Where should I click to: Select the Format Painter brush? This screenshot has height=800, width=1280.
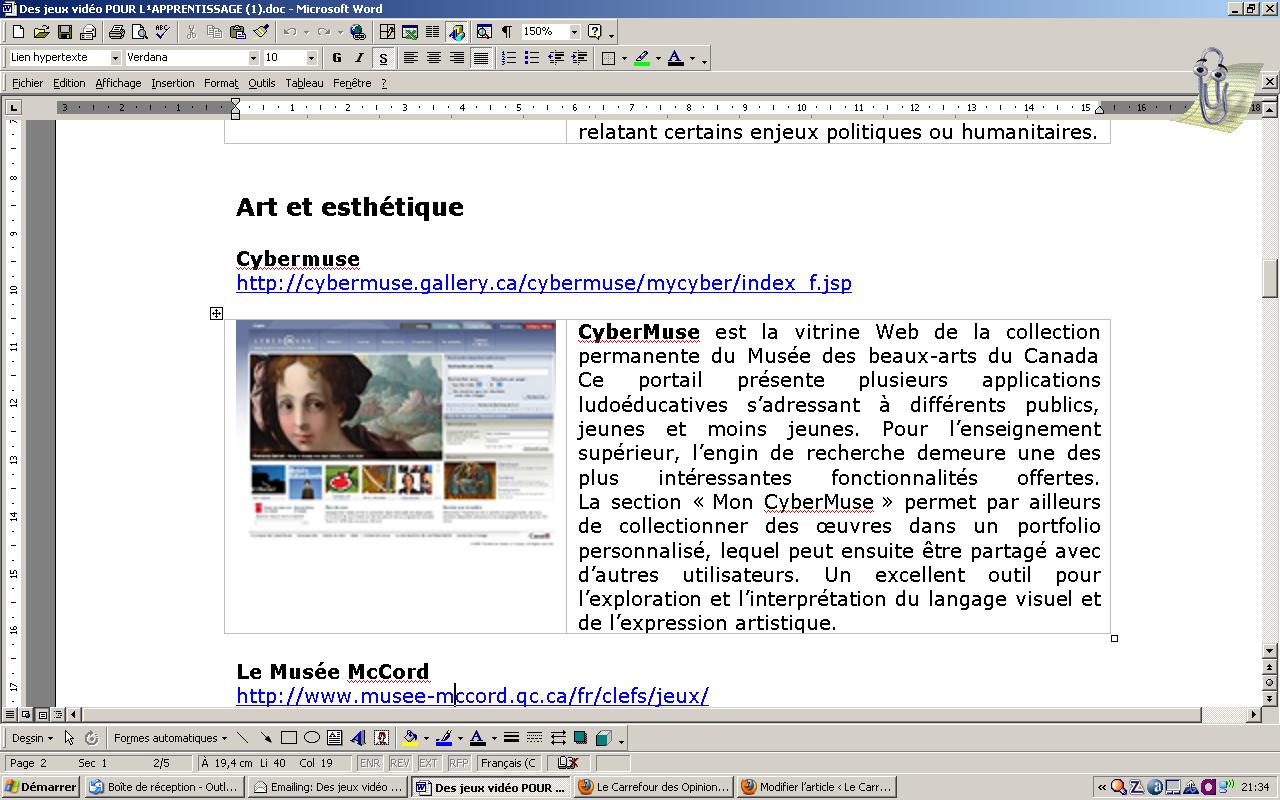pos(261,32)
